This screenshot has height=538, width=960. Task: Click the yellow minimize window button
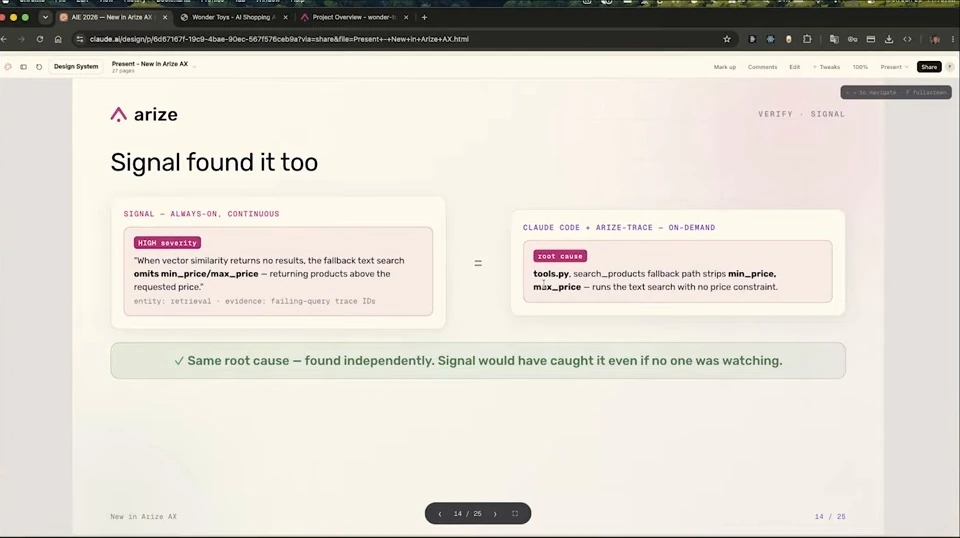click(x=13, y=17)
